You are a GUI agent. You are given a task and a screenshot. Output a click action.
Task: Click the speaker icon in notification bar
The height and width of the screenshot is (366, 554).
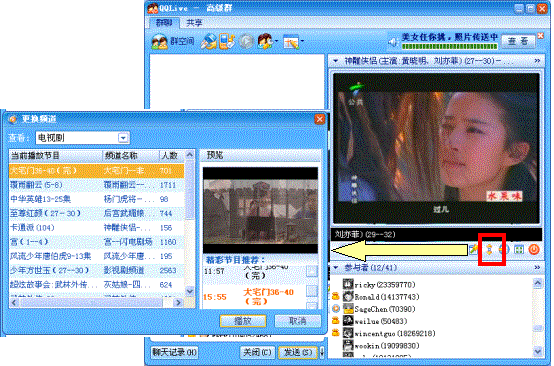(x=393, y=42)
